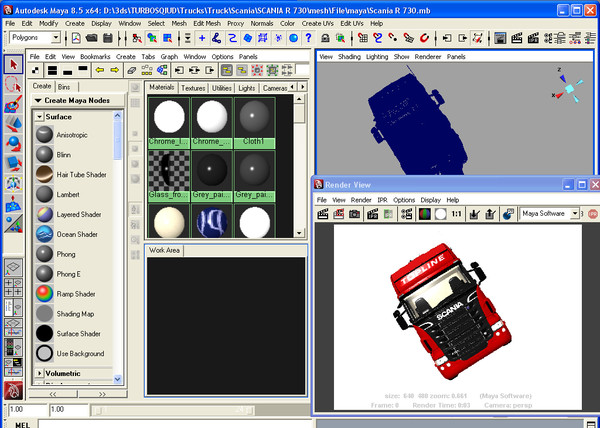Click the Hypershade previous graph yellow arrow
This screenshot has width=600, height=428.
pyautogui.click(x=100, y=70)
